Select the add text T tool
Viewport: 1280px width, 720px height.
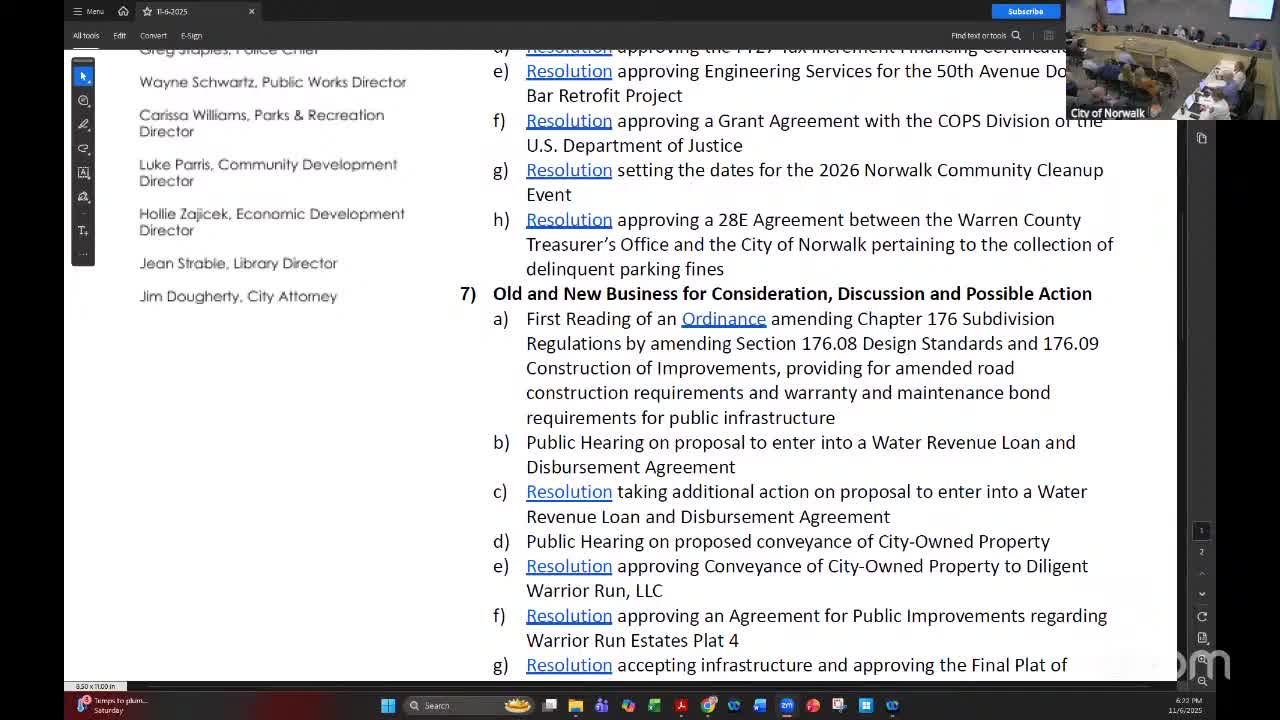tap(83, 230)
